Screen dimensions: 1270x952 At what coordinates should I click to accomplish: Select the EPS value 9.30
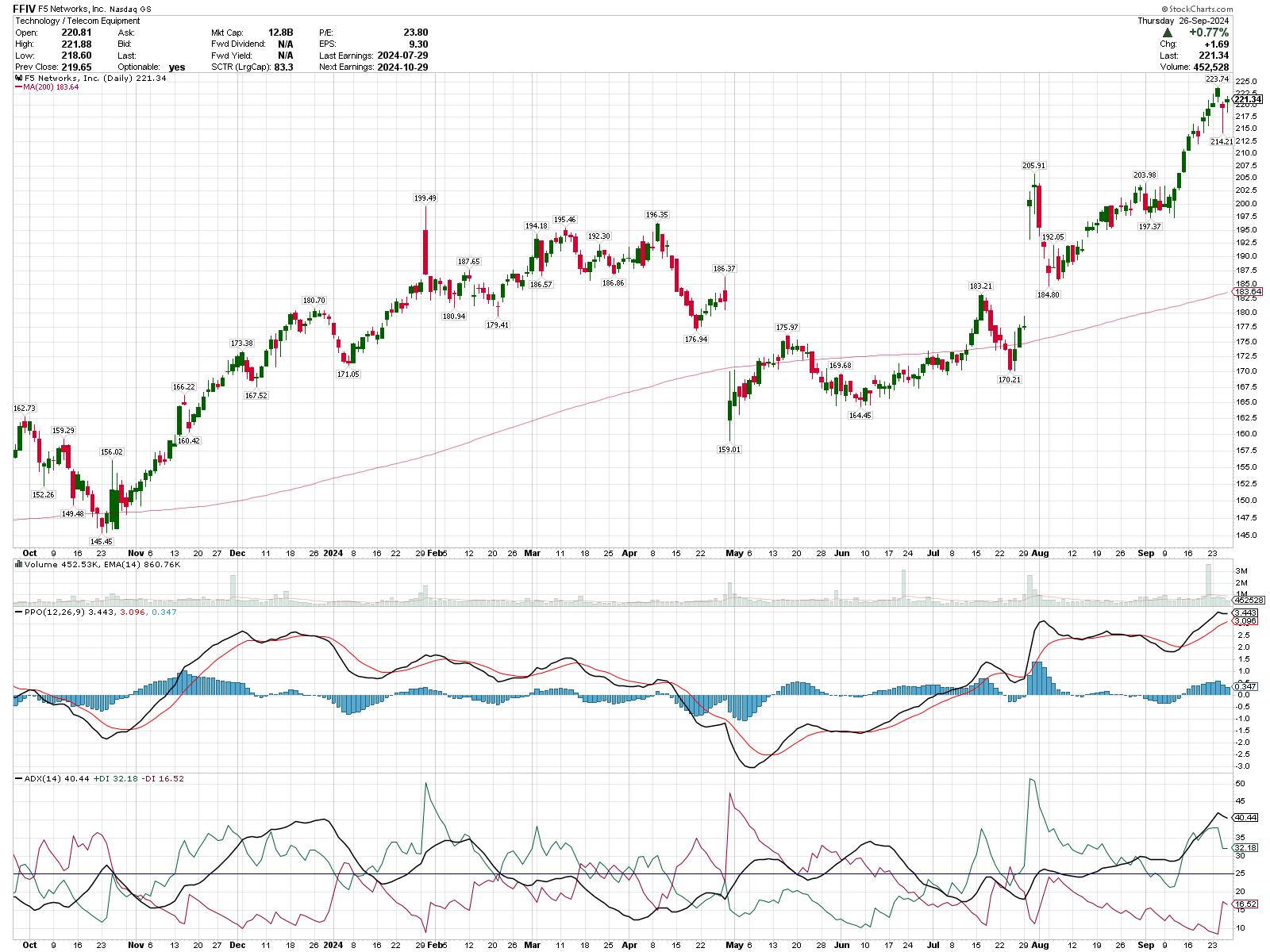coord(419,44)
